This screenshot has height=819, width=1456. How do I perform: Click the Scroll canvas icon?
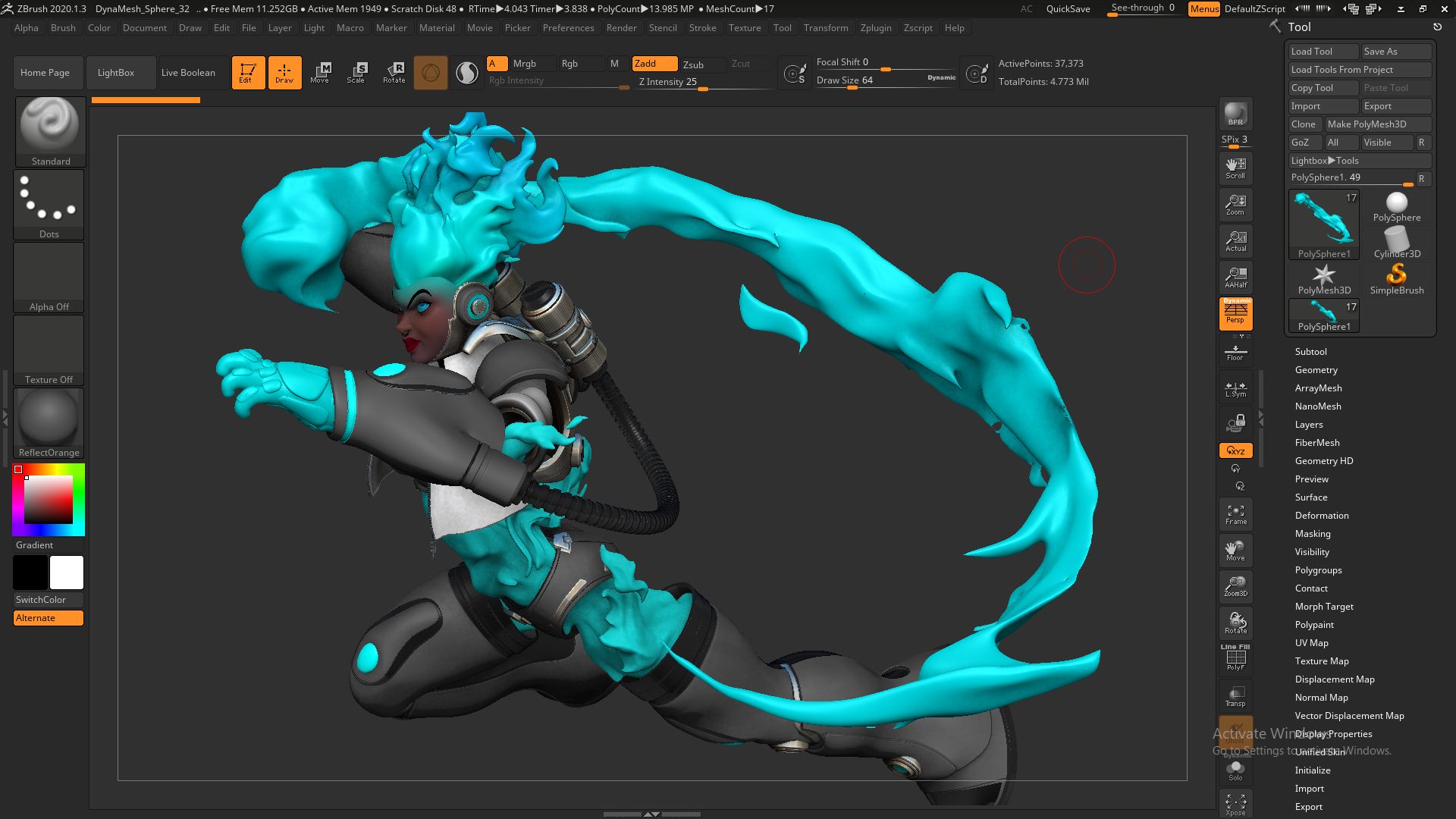pos(1235,168)
